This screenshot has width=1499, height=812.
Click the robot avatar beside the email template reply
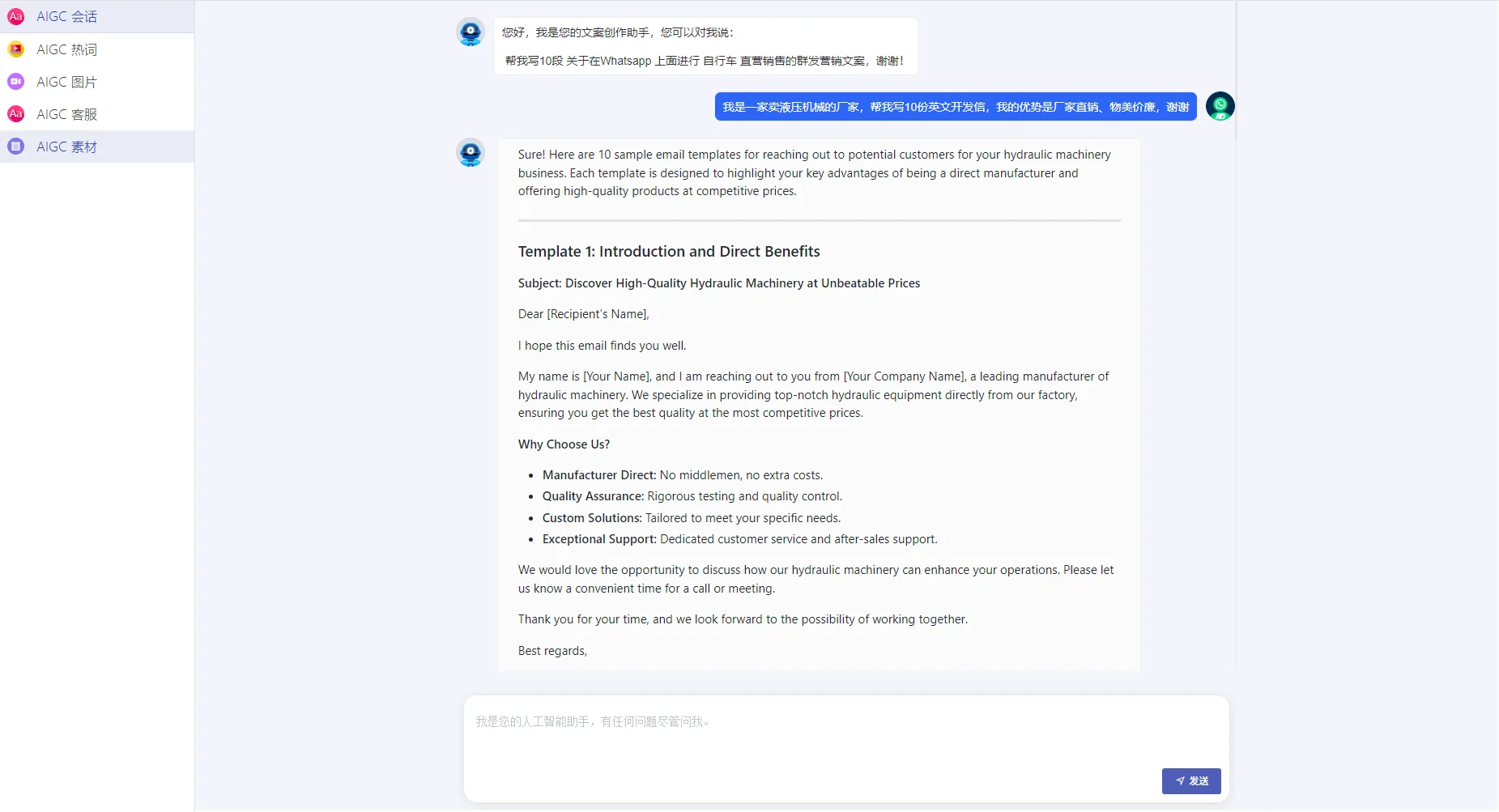click(x=471, y=152)
